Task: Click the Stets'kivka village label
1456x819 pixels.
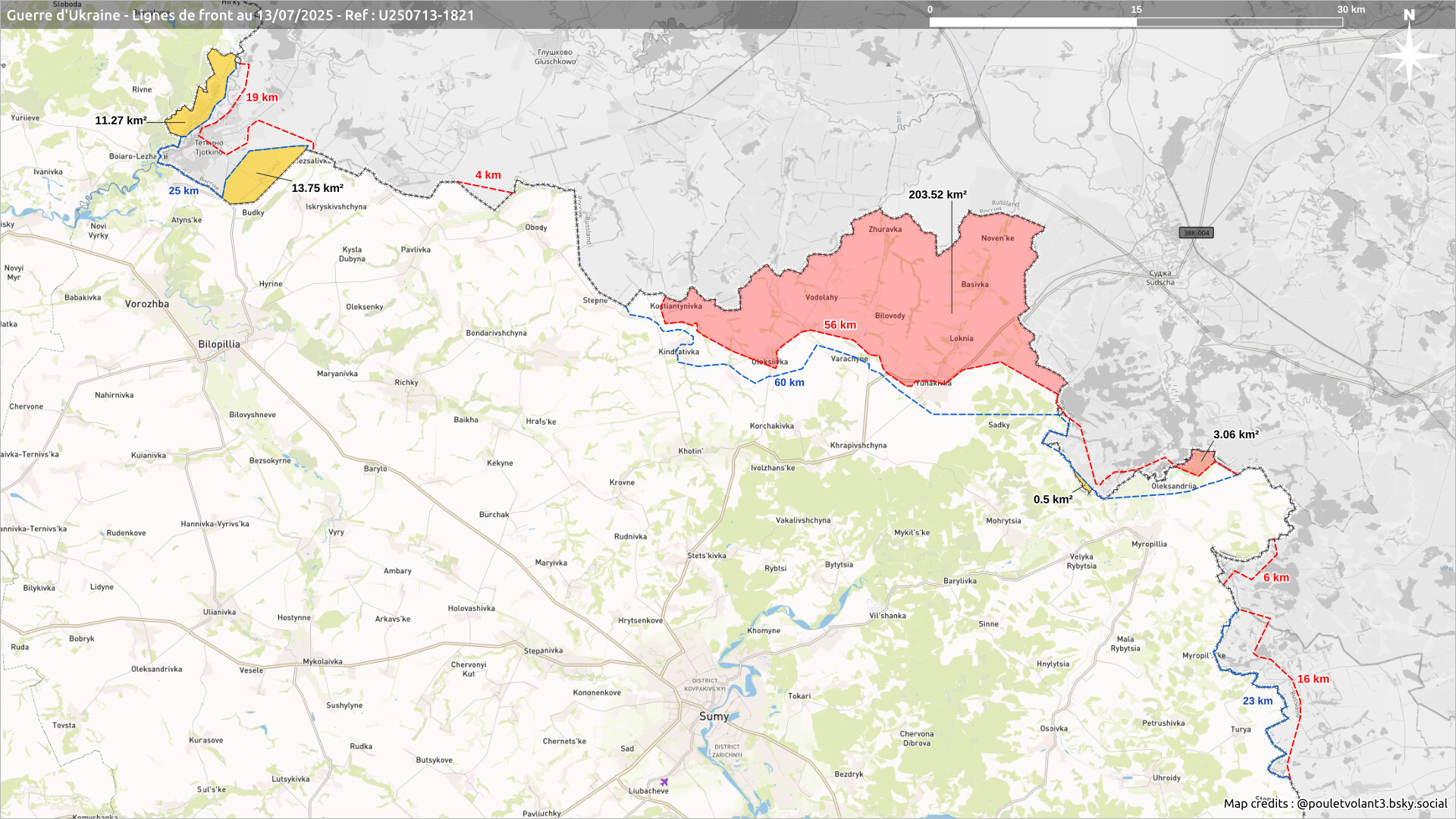Action: [x=707, y=555]
